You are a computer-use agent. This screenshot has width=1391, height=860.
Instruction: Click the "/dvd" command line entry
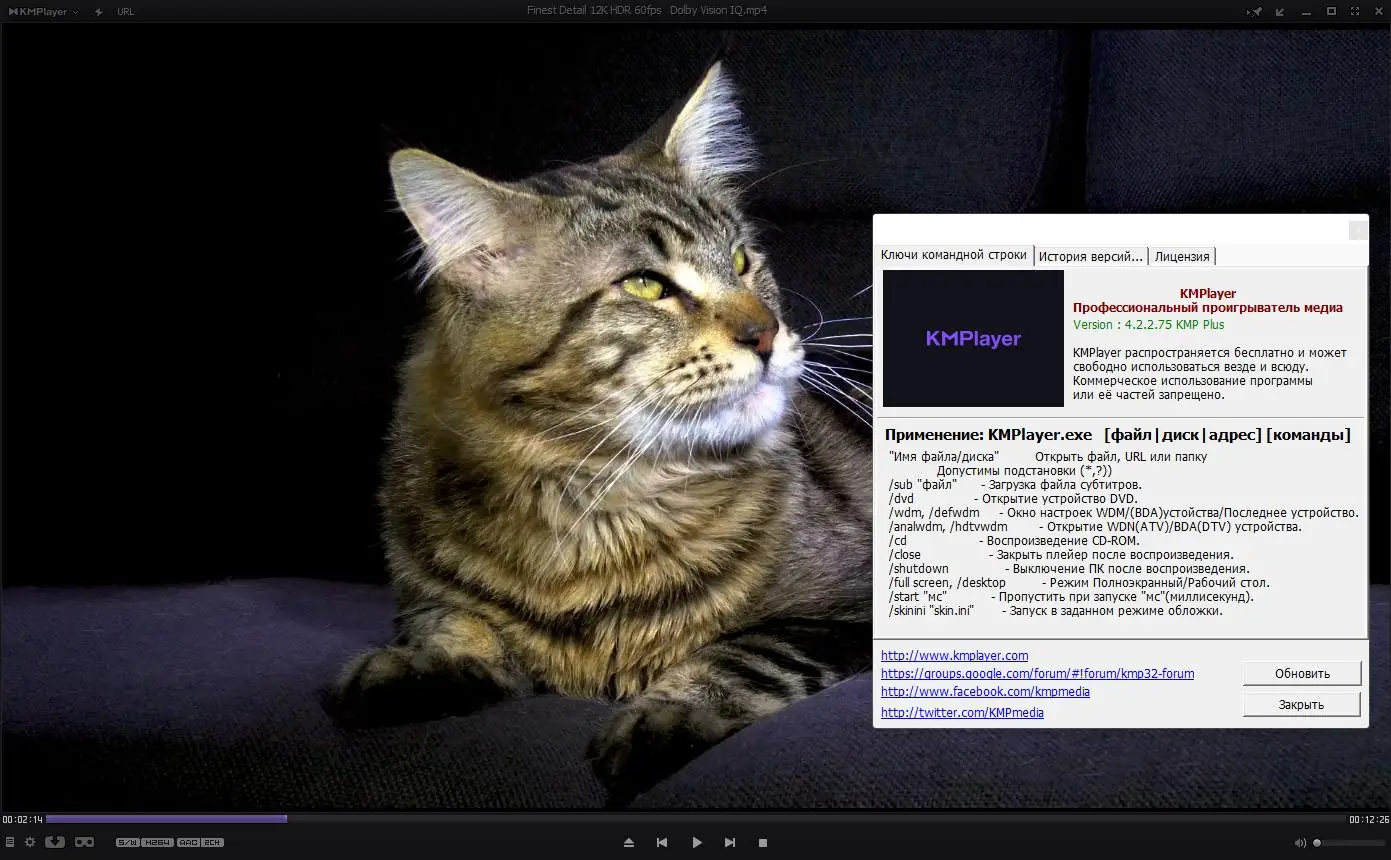coord(1013,499)
